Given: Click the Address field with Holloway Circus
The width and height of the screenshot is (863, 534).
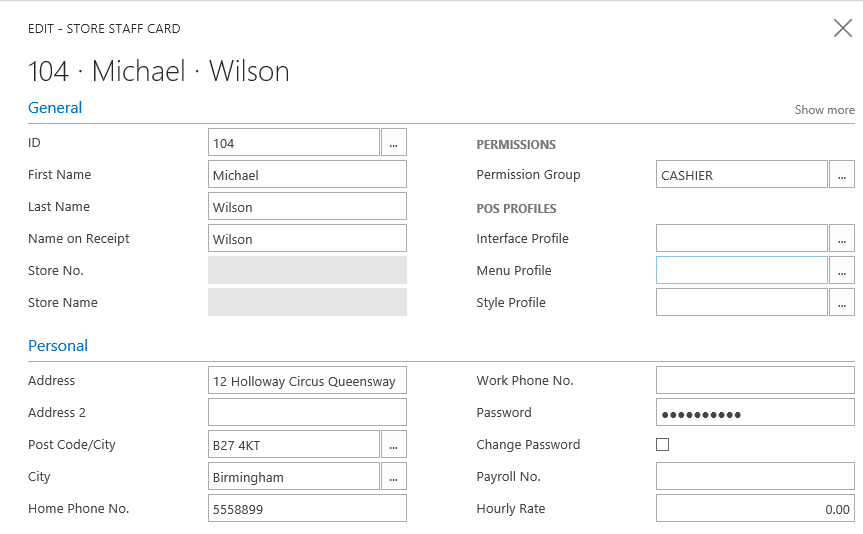Looking at the screenshot, I should pyautogui.click(x=307, y=381).
